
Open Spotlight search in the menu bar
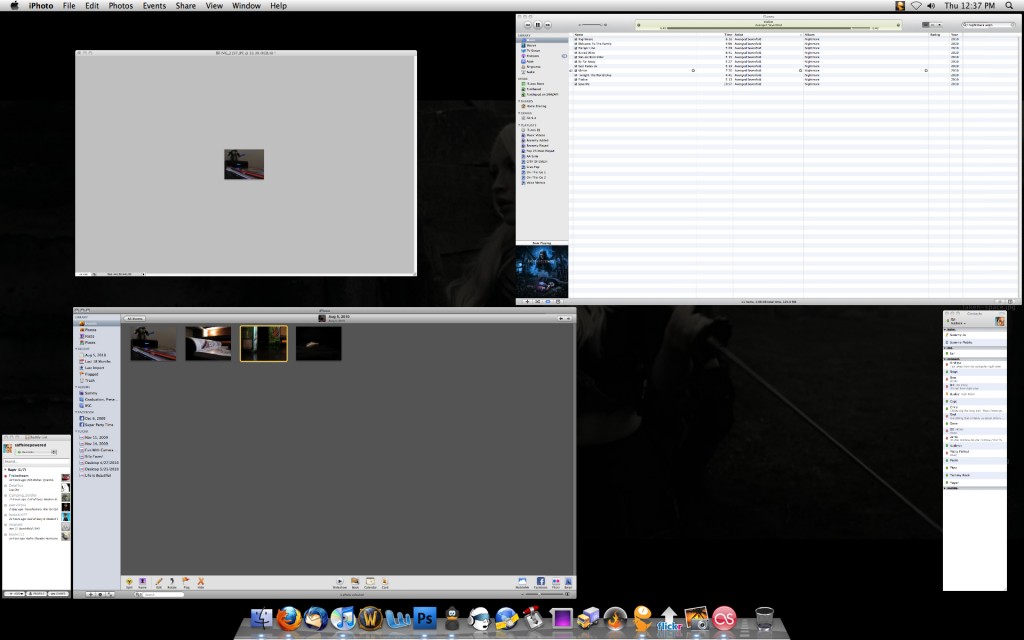[1010, 5]
